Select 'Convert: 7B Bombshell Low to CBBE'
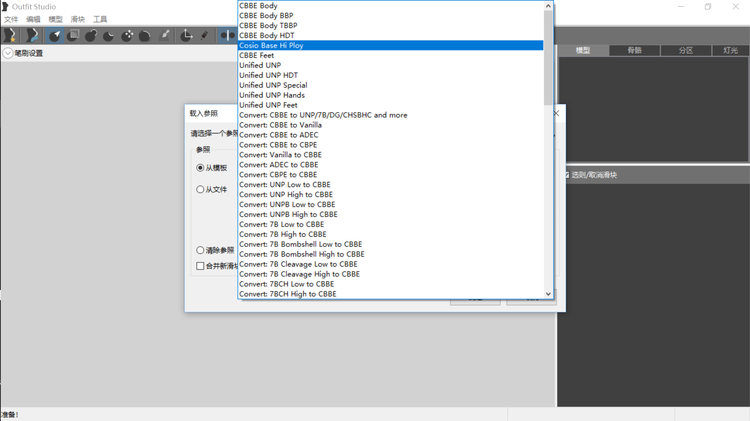This screenshot has height=421, width=750. tap(391, 244)
